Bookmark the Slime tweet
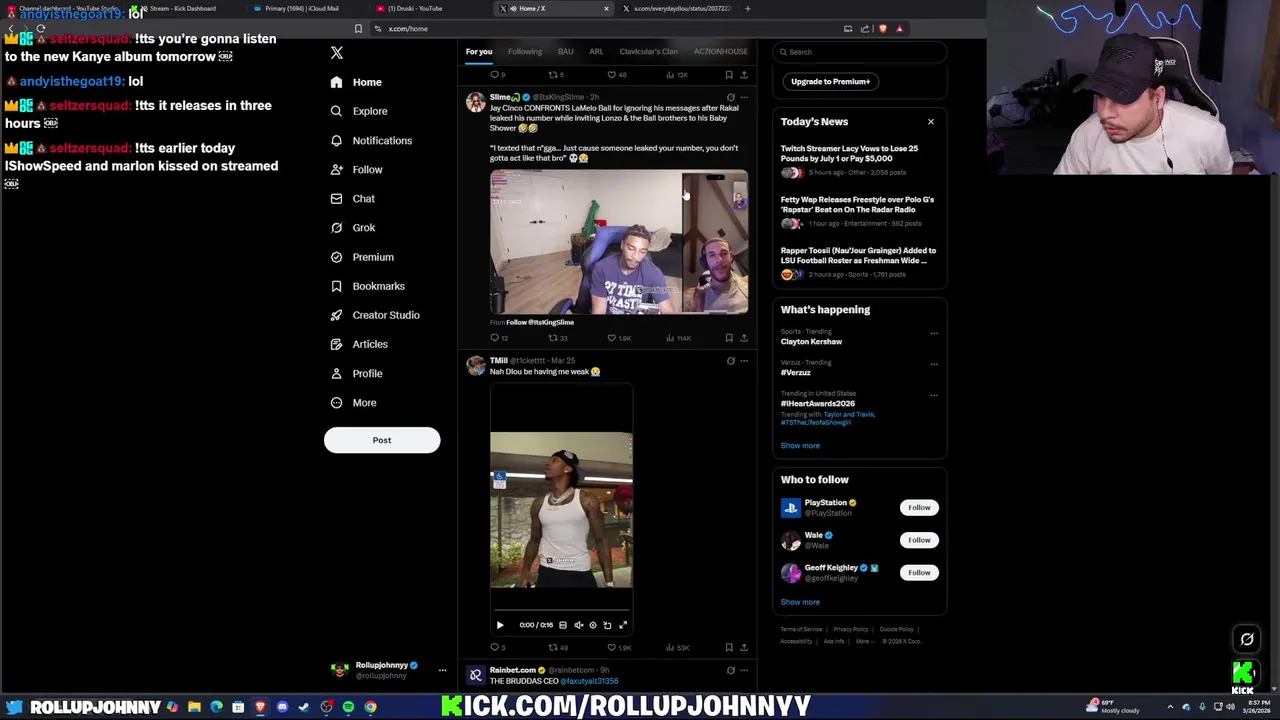Image resolution: width=1280 pixels, height=720 pixels. [x=729, y=338]
